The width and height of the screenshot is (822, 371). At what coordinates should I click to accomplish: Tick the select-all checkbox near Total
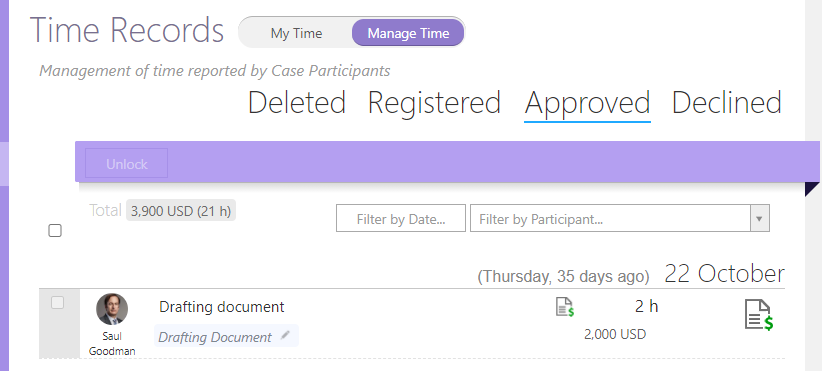(x=55, y=231)
